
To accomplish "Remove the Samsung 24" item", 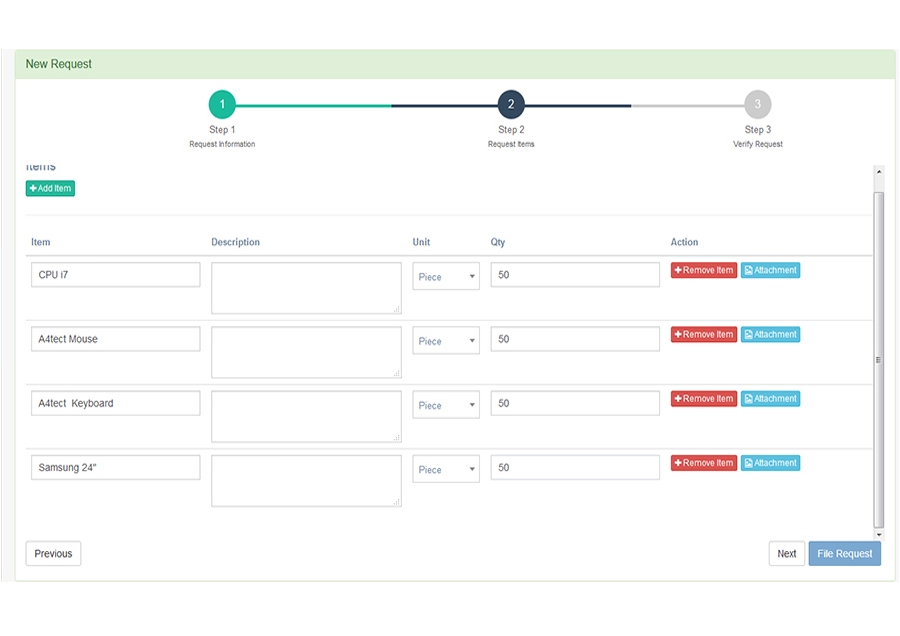I will [704, 463].
